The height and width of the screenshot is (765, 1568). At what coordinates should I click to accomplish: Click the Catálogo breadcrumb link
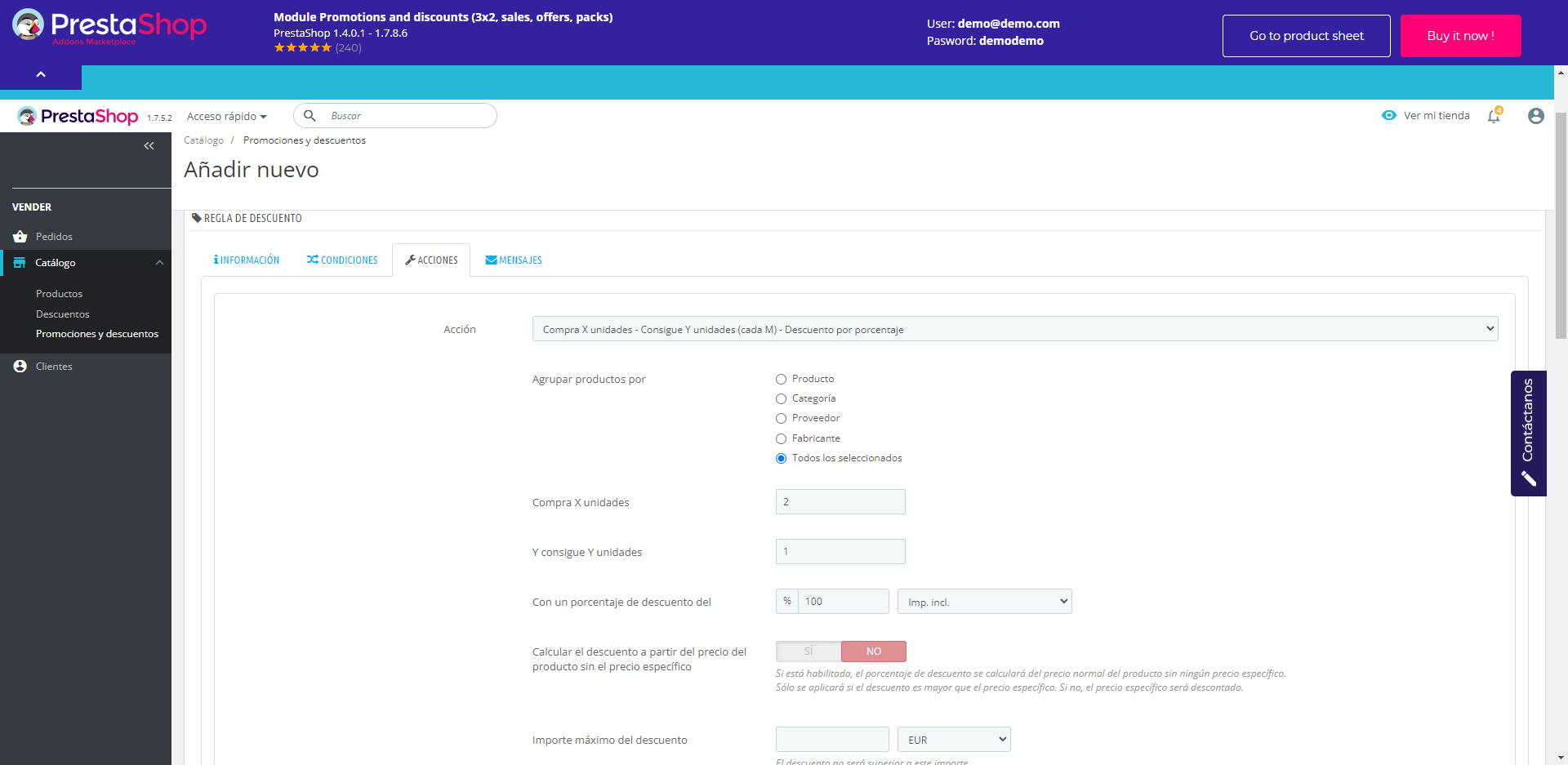tap(203, 140)
